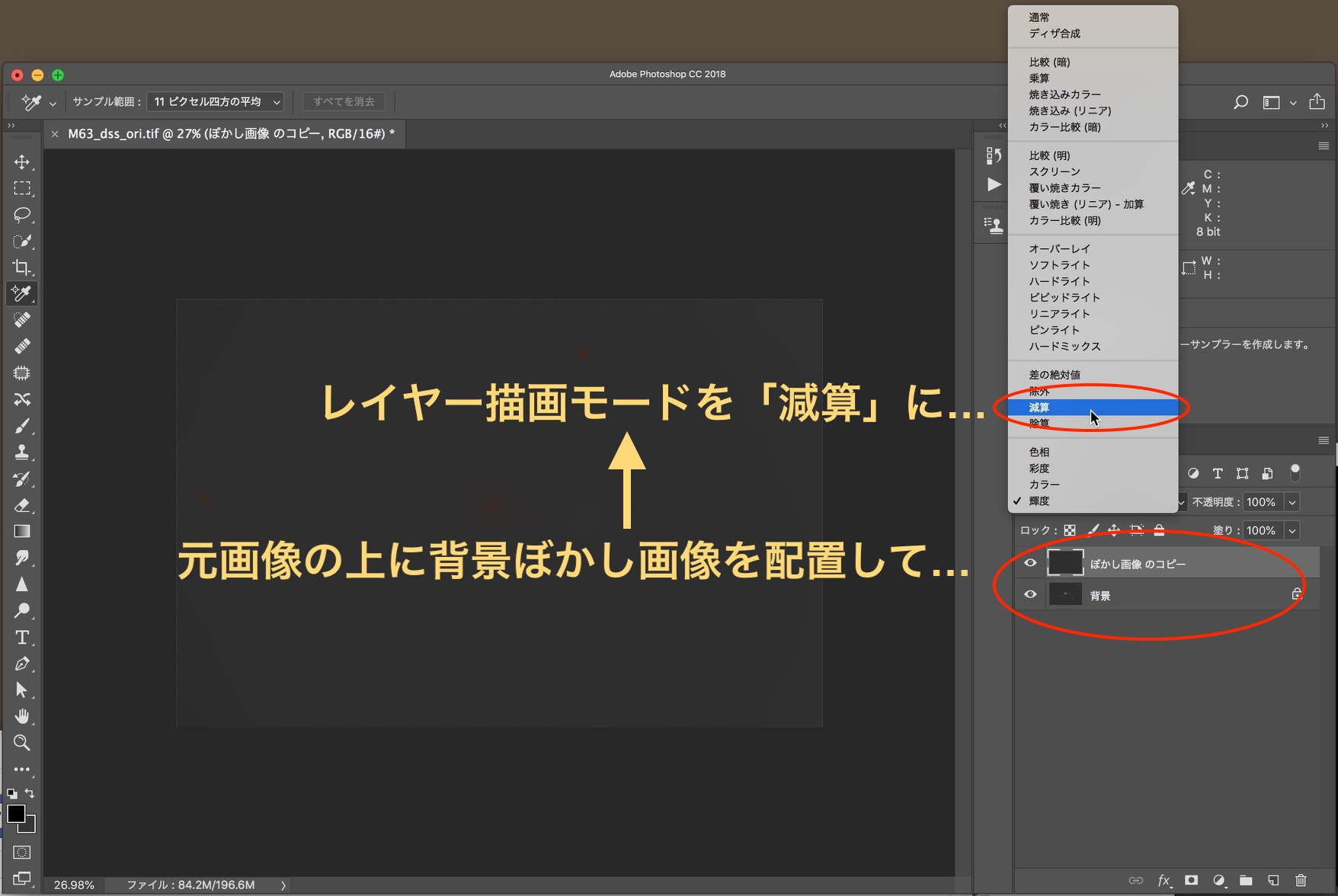Open the opacity 100% dropdown arrow
The height and width of the screenshot is (896, 1338).
click(x=1292, y=502)
